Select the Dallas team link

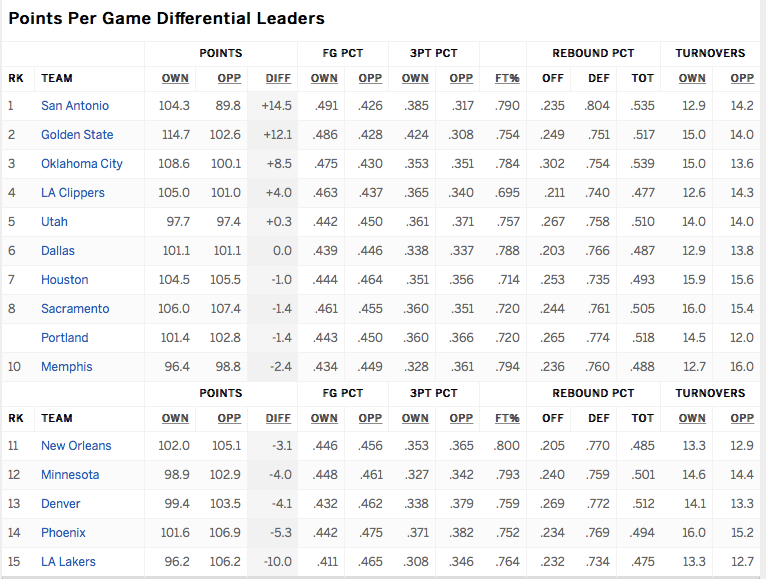click(x=58, y=251)
